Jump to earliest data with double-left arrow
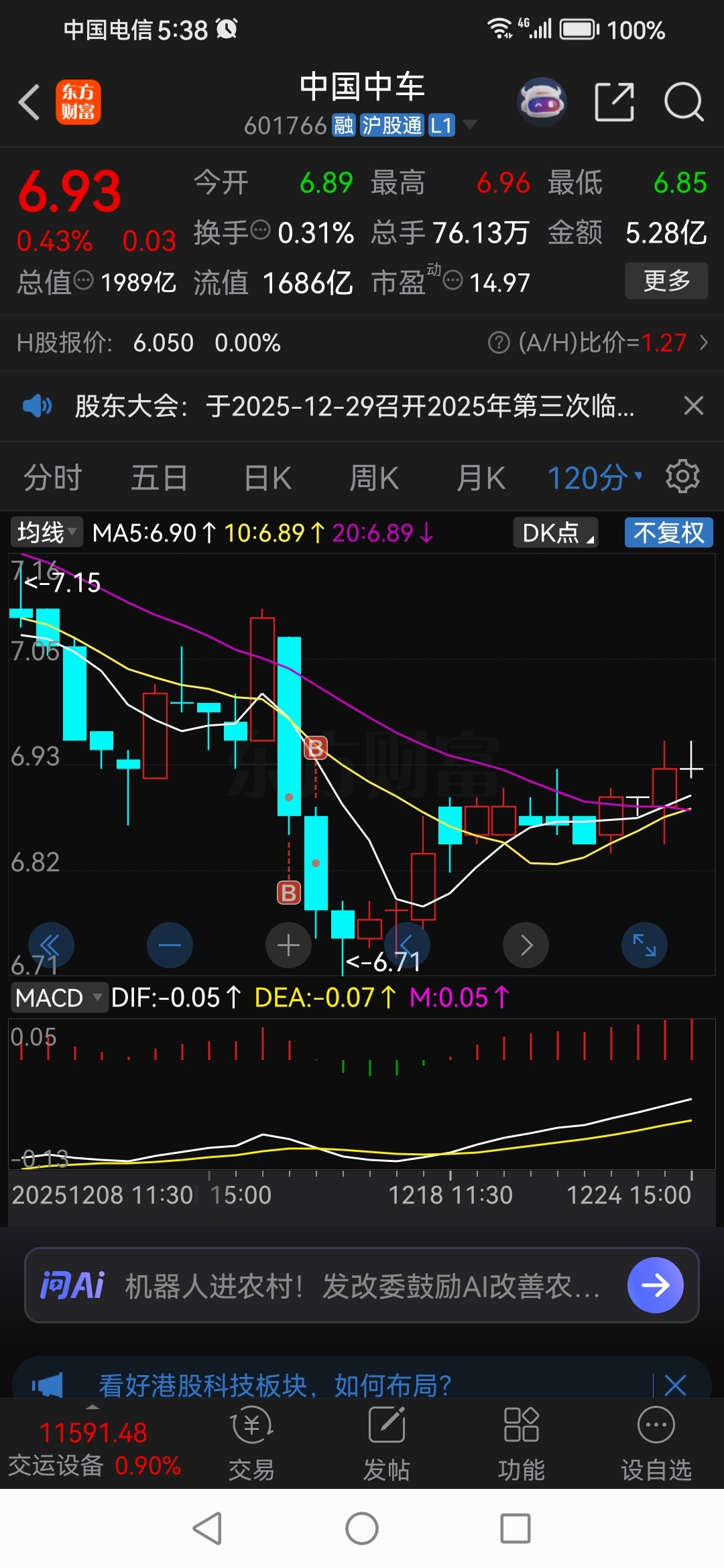The image size is (724, 1568). (x=51, y=945)
